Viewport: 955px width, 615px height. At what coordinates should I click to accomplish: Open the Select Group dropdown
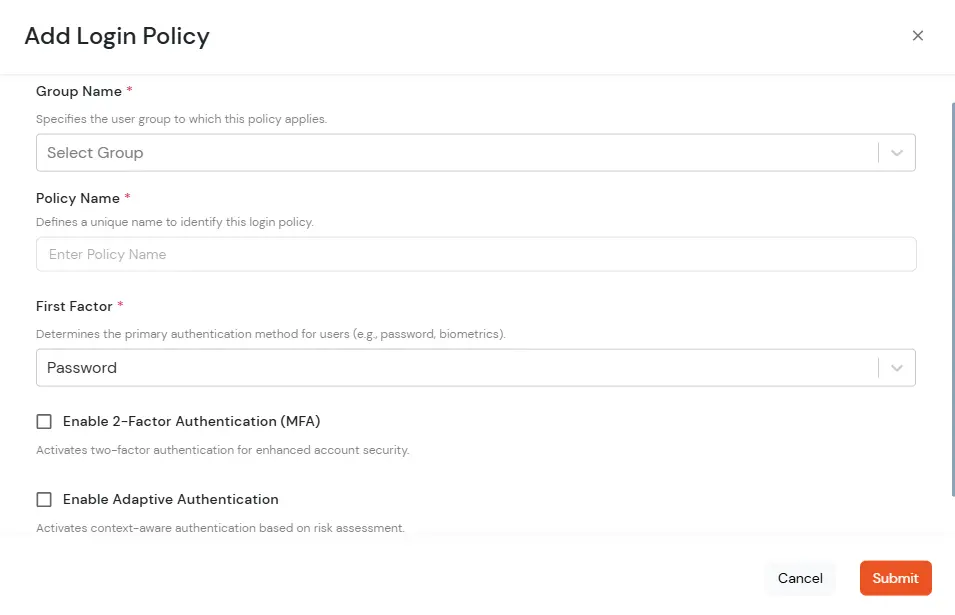tap(475, 152)
